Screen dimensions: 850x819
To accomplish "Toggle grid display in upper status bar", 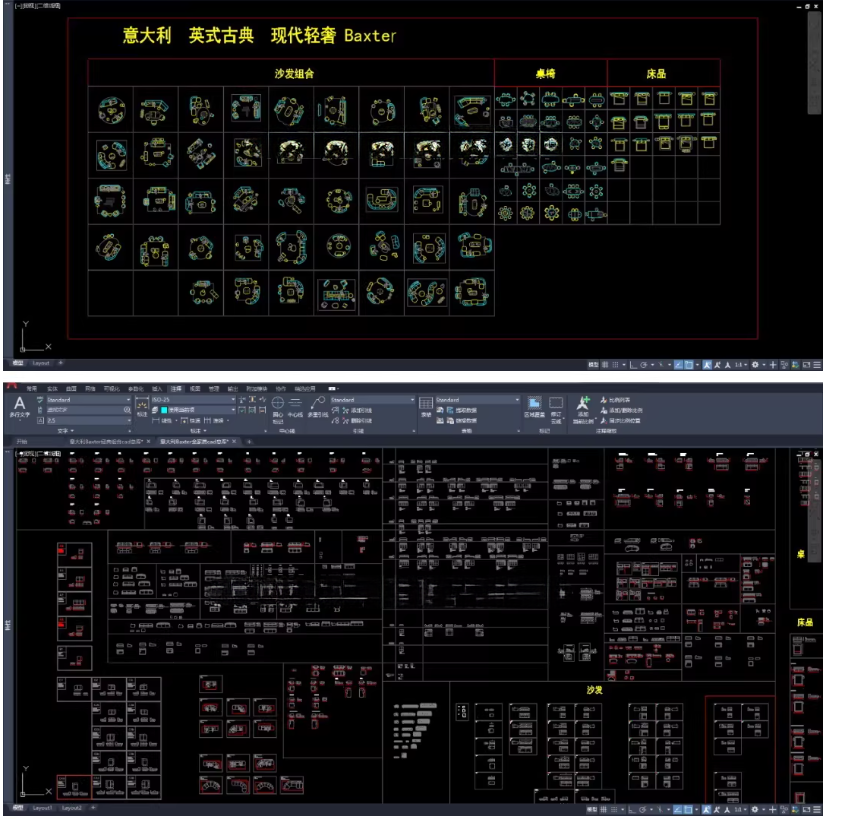I will point(607,365).
